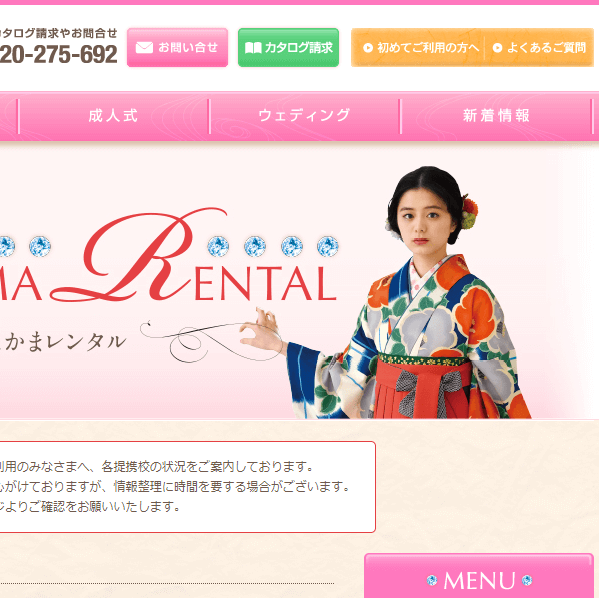Image resolution: width=599 pixels, height=598 pixels.
Task: Go to the 新着情報 navigation tab
Action: click(496, 116)
